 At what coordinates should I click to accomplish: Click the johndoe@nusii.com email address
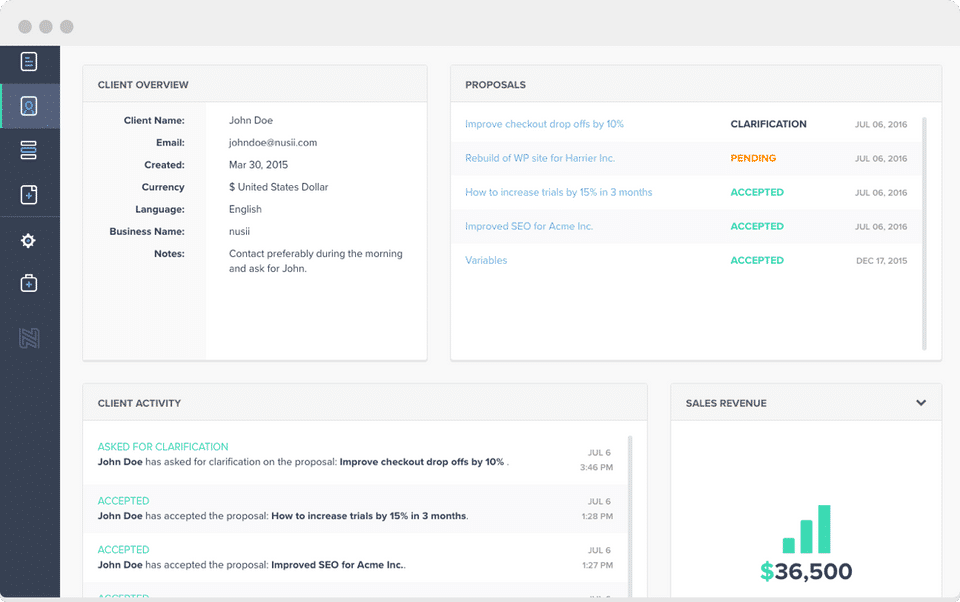click(x=273, y=143)
